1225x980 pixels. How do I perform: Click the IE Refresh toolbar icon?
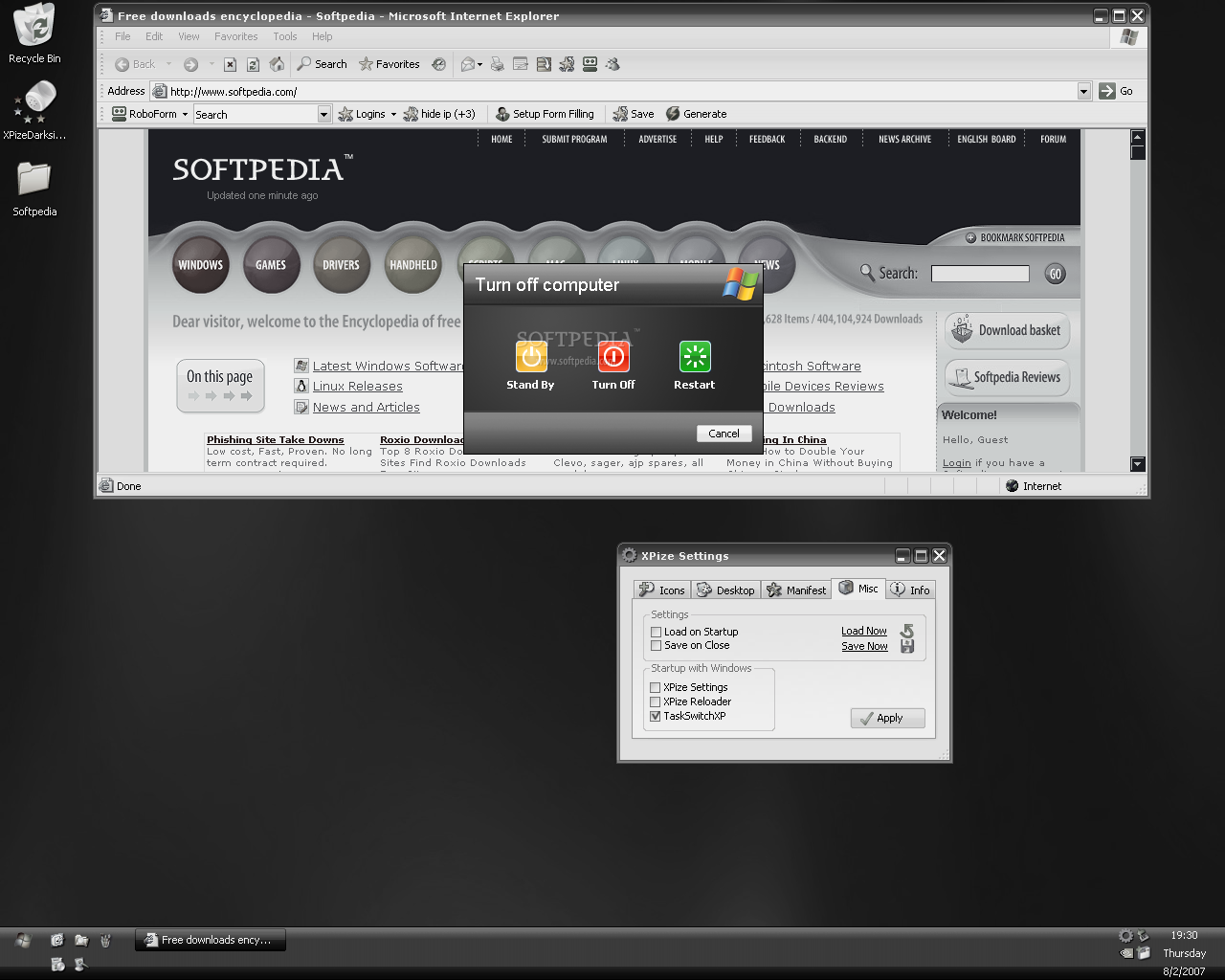click(x=253, y=64)
